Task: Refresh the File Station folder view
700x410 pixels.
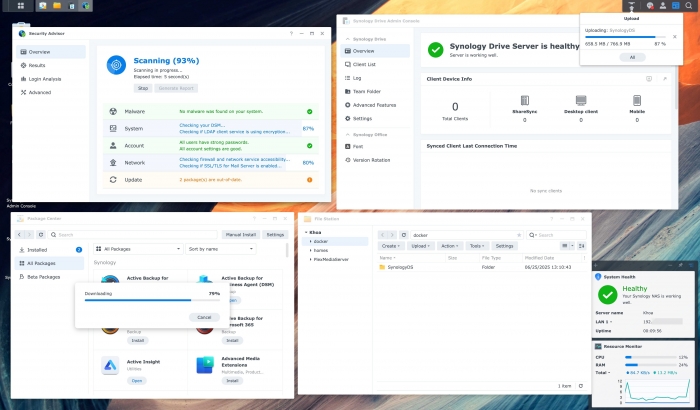Action: pos(404,234)
